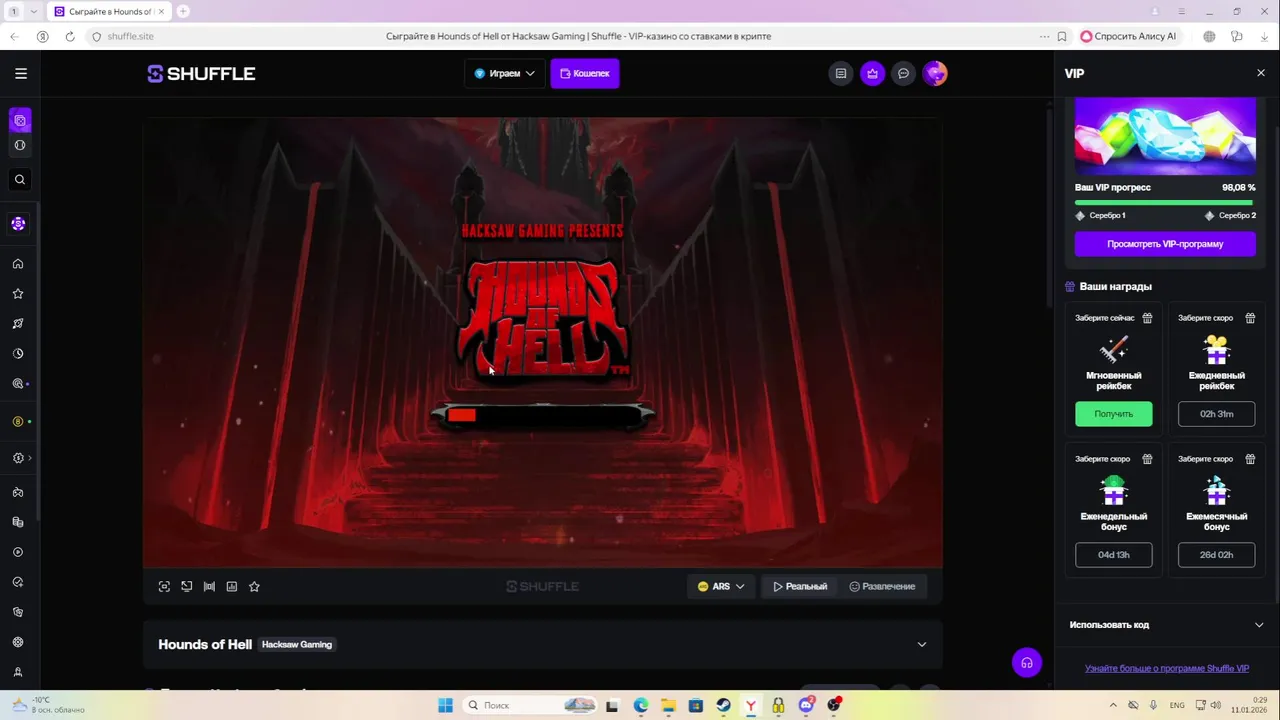Switch to Развлечение fun mode
Image resolution: width=1280 pixels, height=720 pixels.
tap(882, 587)
